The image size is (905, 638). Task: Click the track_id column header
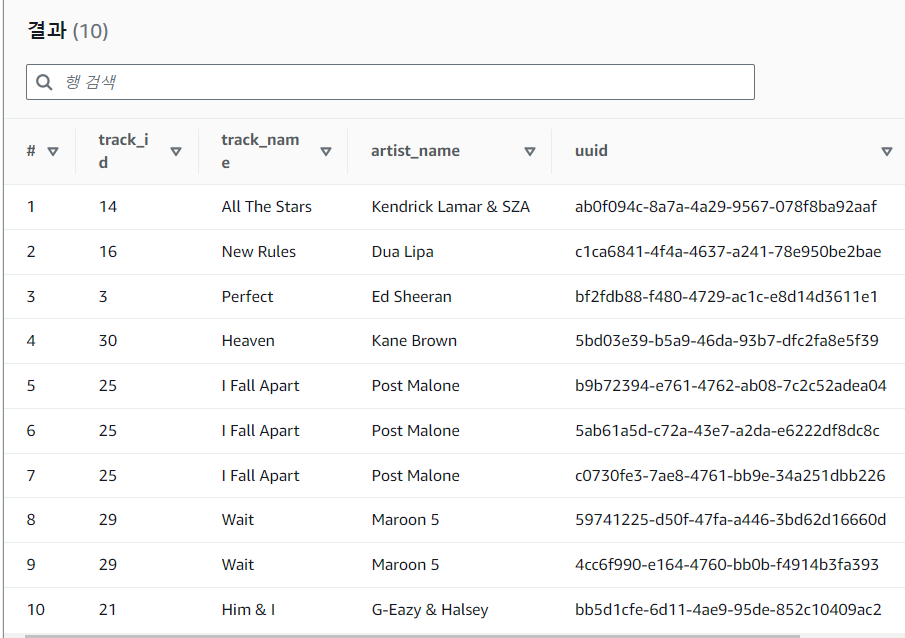point(124,151)
